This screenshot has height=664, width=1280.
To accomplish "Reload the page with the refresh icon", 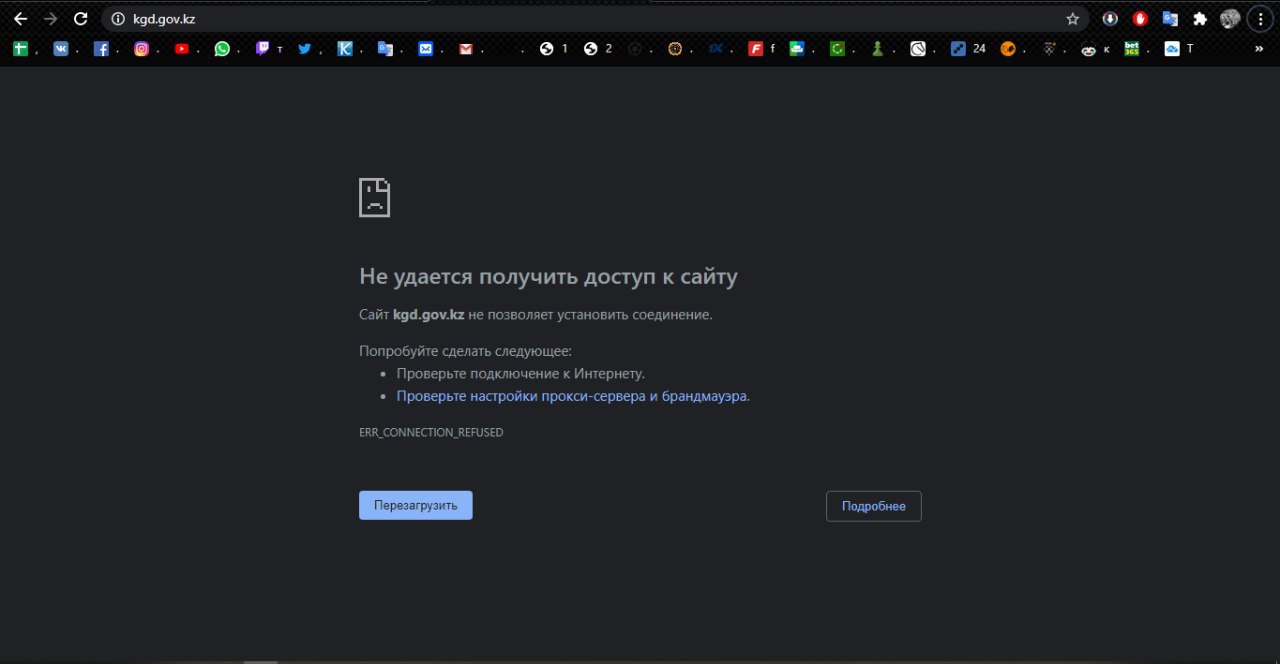I will (81, 18).
